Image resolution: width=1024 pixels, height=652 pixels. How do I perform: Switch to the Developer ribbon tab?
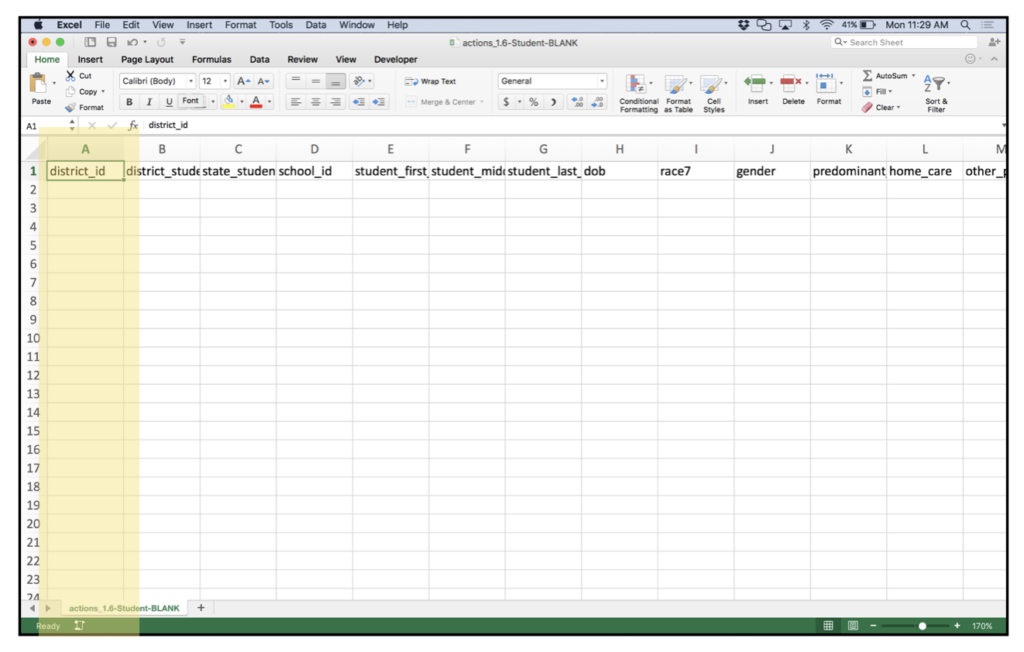396,59
